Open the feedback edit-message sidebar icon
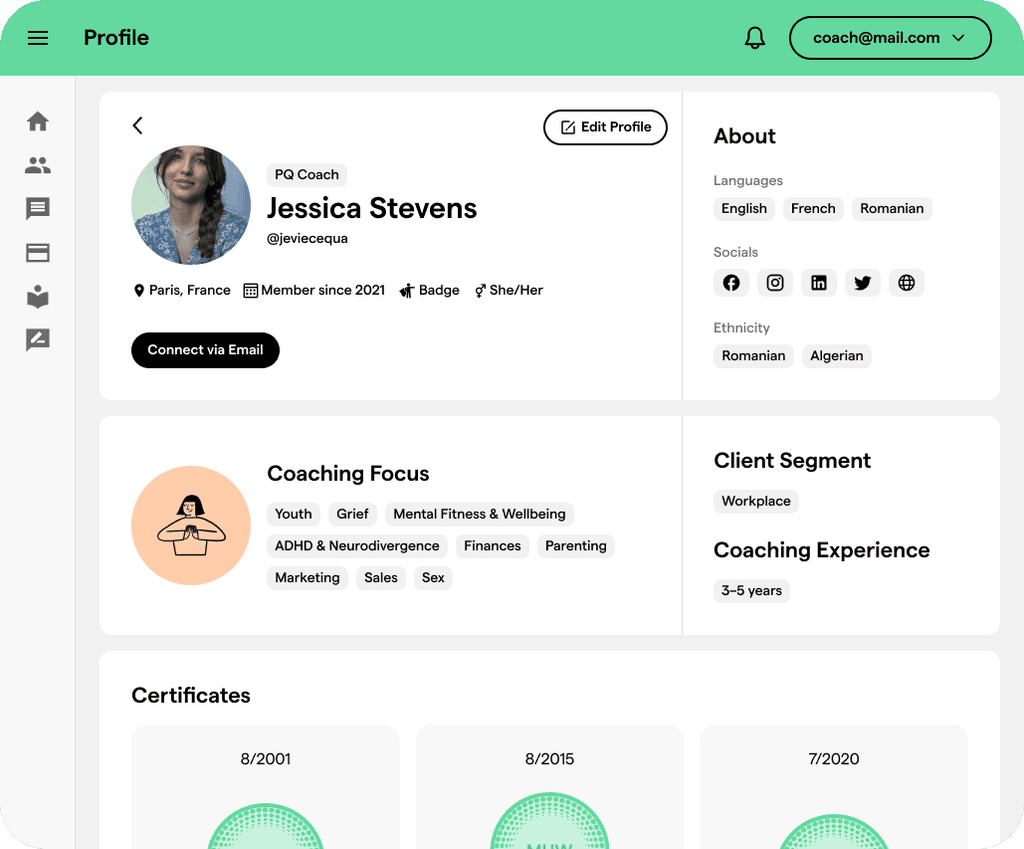 pos(38,340)
